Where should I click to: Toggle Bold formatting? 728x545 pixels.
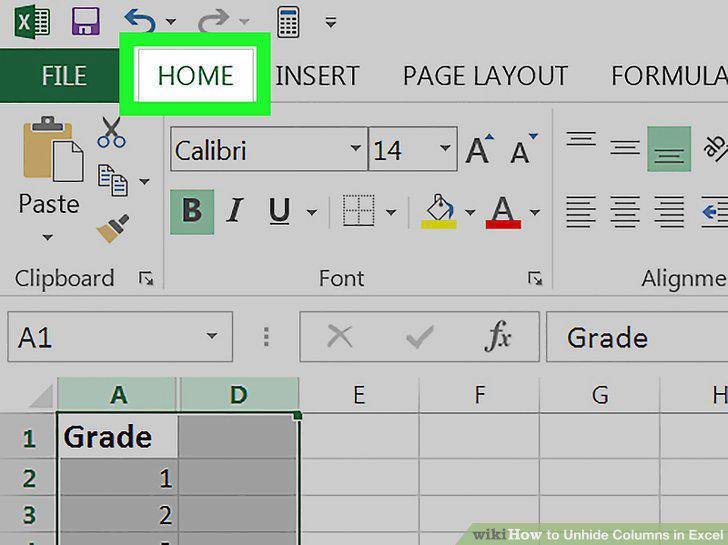pyautogui.click(x=192, y=211)
